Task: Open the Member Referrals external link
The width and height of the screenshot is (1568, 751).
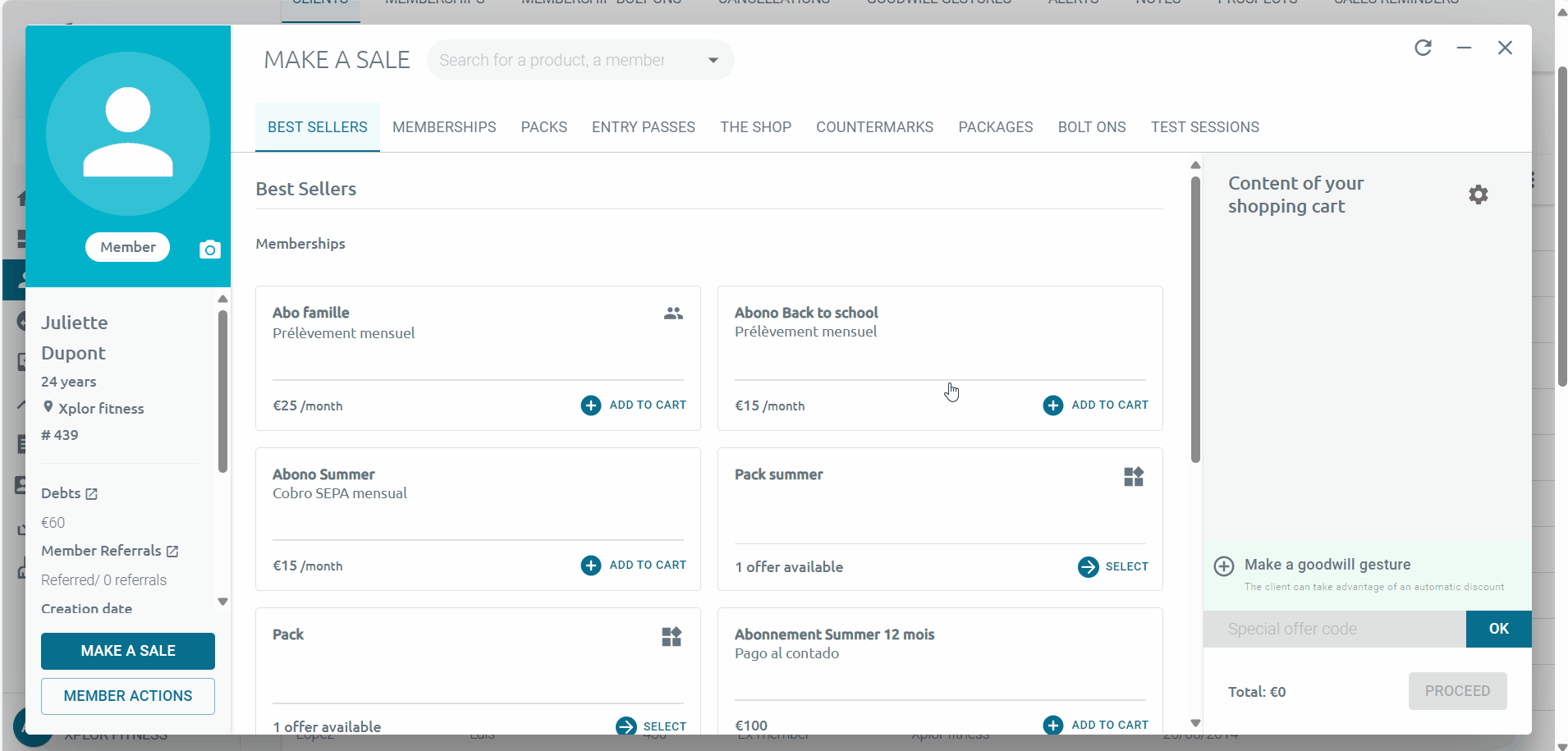Action: [x=172, y=551]
